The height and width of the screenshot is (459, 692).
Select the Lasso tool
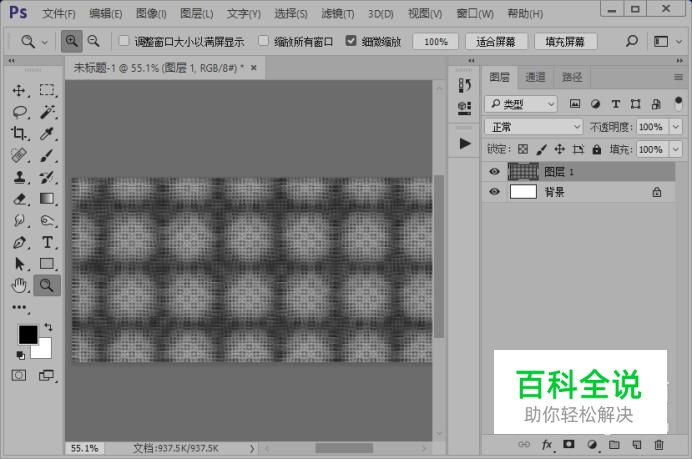point(19,112)
